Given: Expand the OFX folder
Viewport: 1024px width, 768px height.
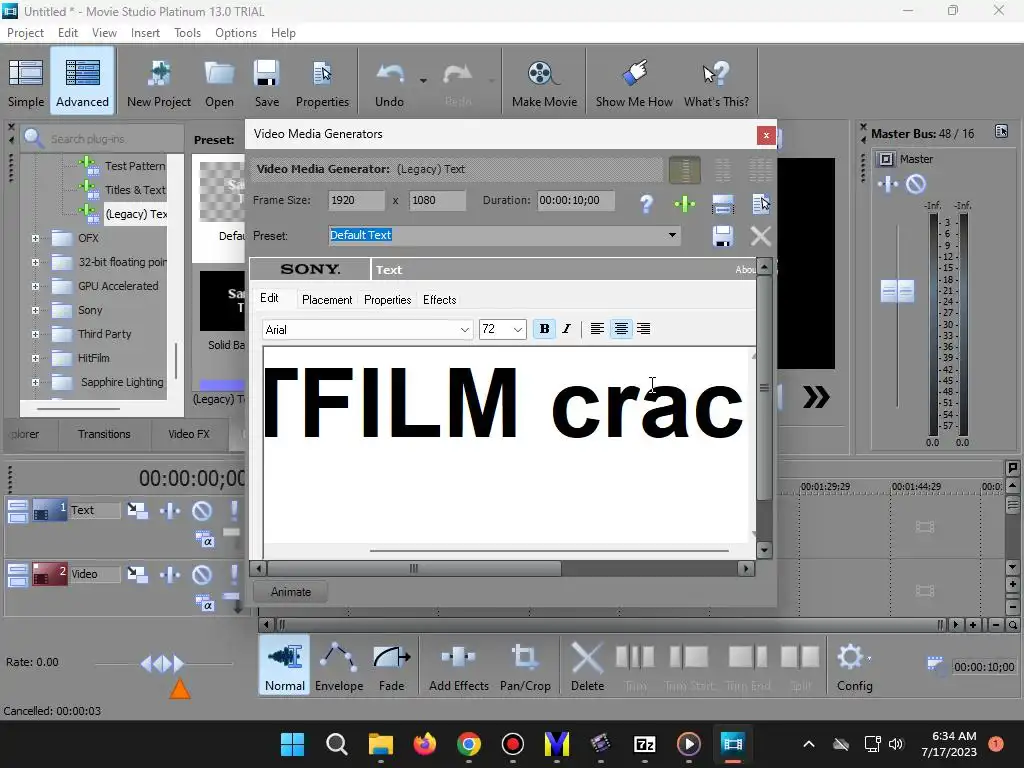Looking at the screenshot, I should coord(35,238).
